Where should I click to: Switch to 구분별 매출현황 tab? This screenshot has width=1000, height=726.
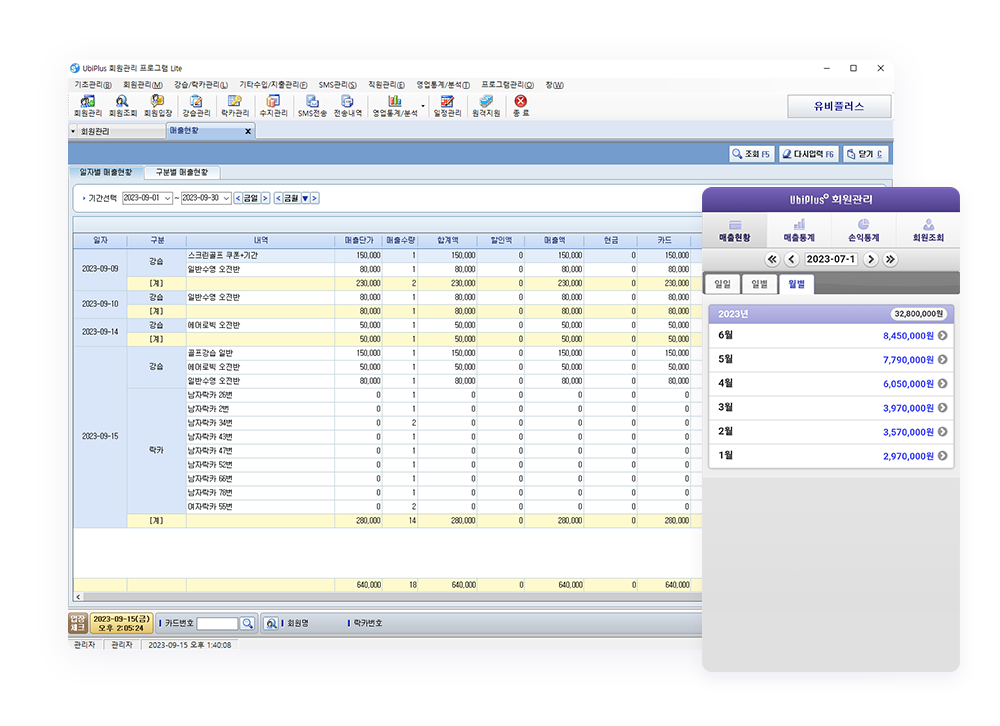tap(182, 172)
